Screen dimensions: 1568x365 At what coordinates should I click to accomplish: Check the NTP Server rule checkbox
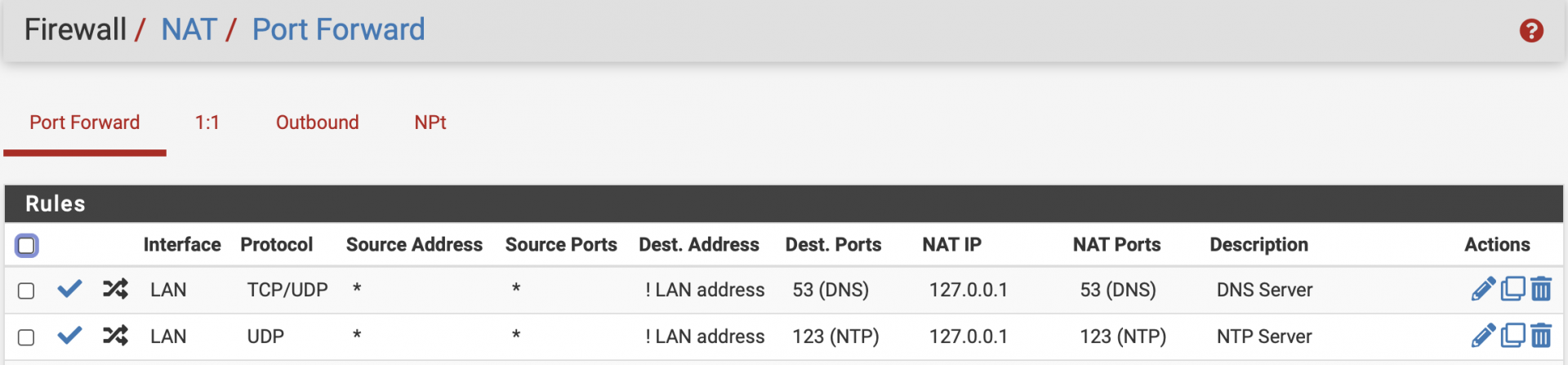click(26, 337)
